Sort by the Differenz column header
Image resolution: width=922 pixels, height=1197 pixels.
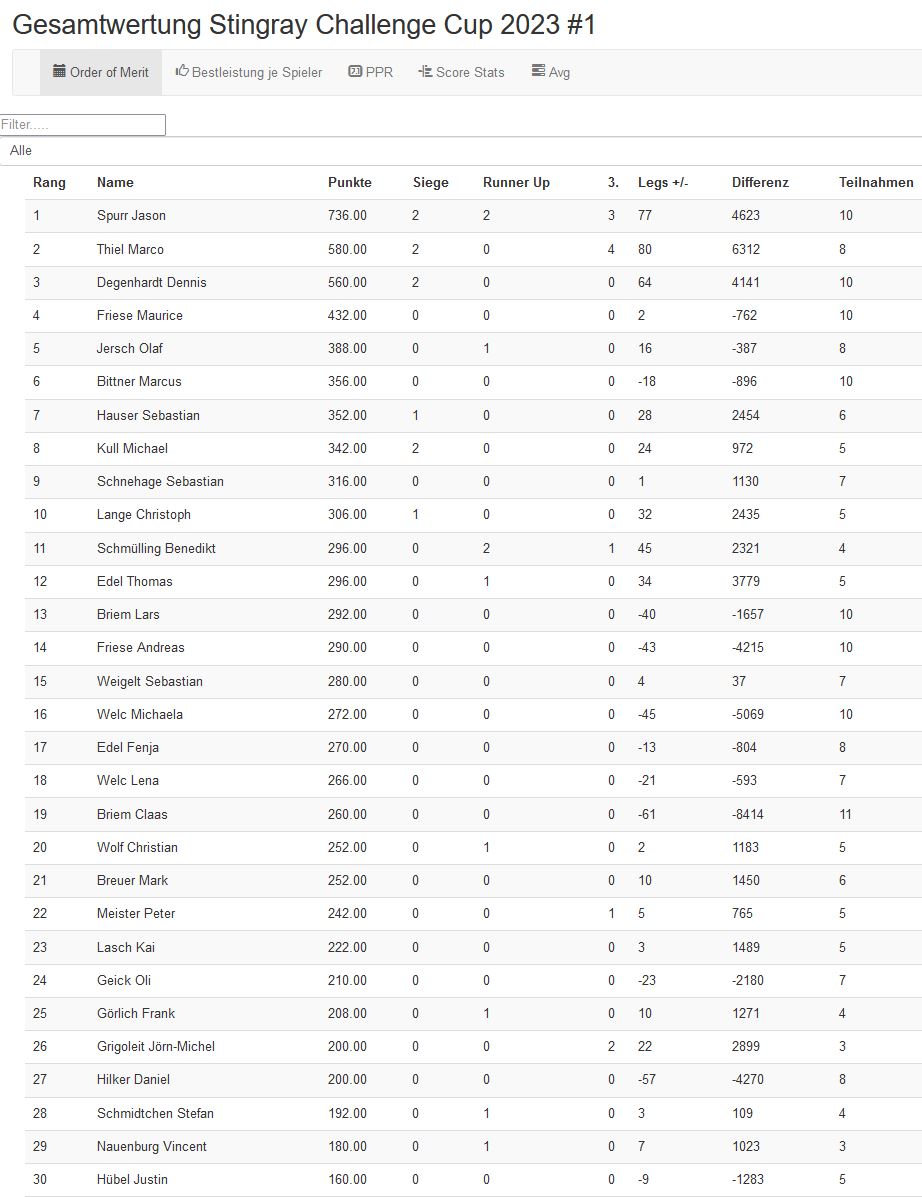[760, 182]
